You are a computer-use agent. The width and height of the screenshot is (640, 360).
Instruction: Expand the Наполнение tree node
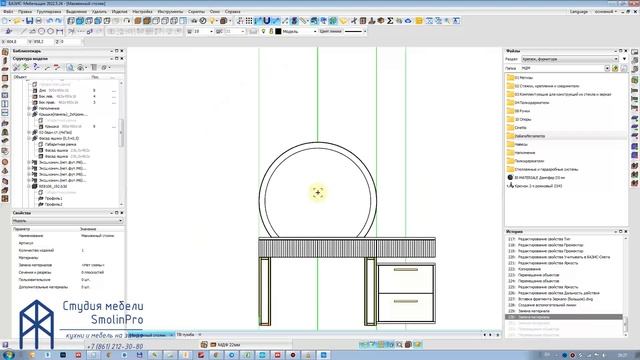(x=29, y=109)
